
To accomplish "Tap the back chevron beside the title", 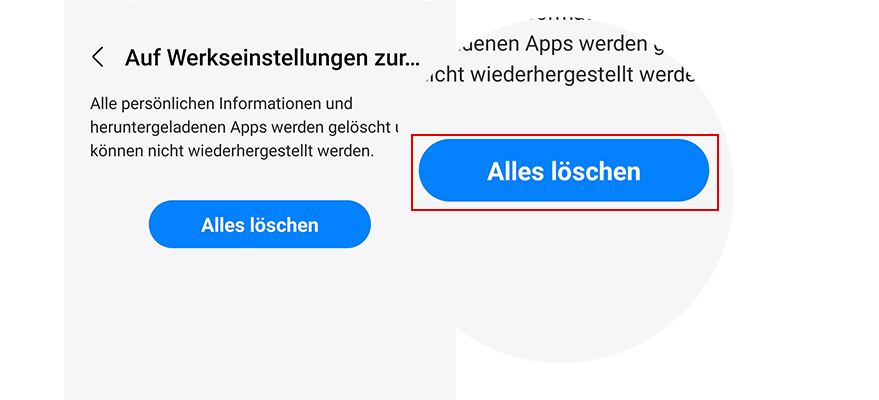I will coord(98,57).
